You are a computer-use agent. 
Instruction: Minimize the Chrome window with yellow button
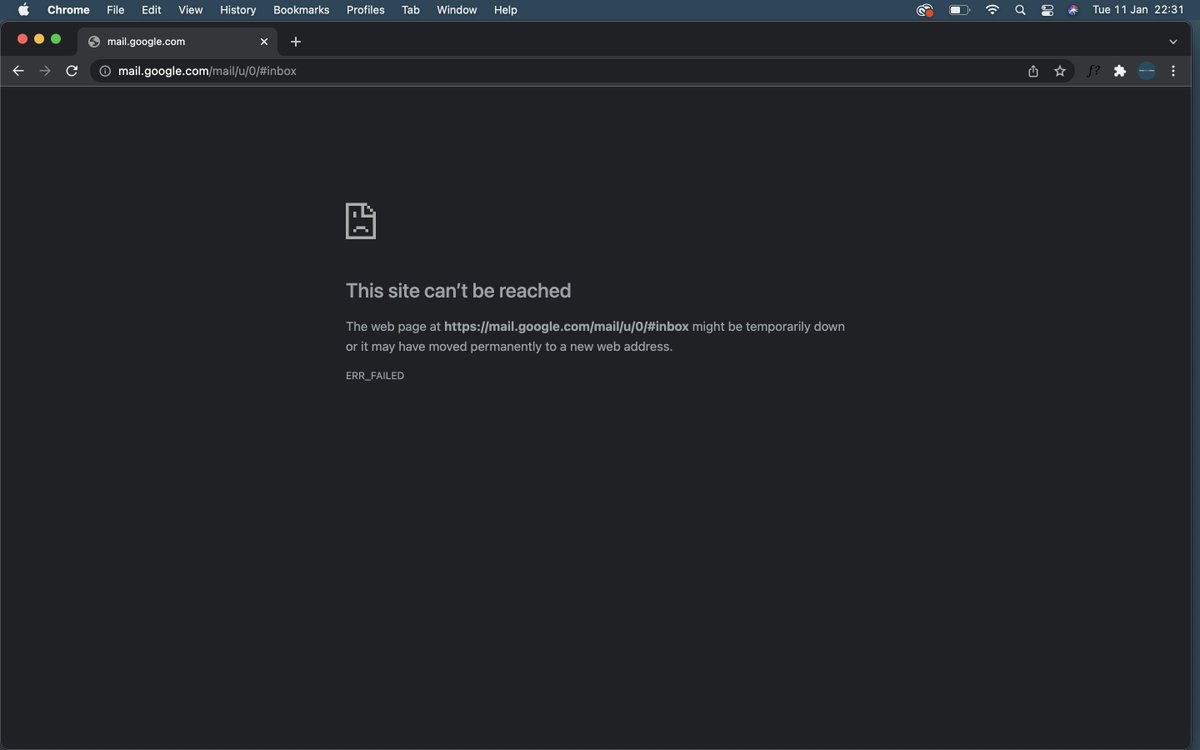pos(39,39)
